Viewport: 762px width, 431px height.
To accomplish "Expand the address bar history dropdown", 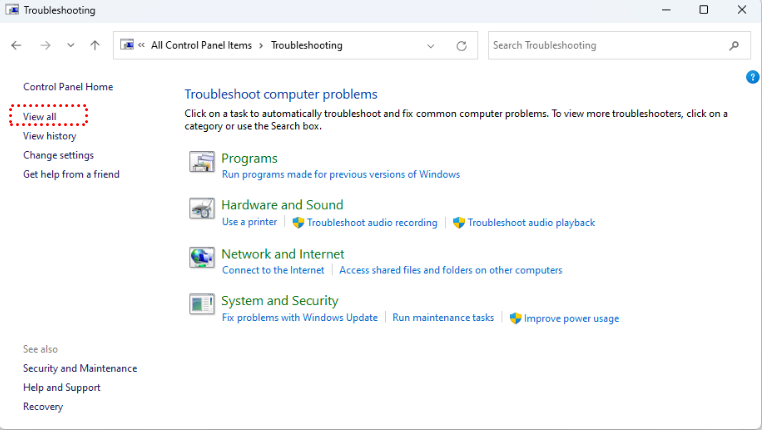I will click(x=431, y=46).
